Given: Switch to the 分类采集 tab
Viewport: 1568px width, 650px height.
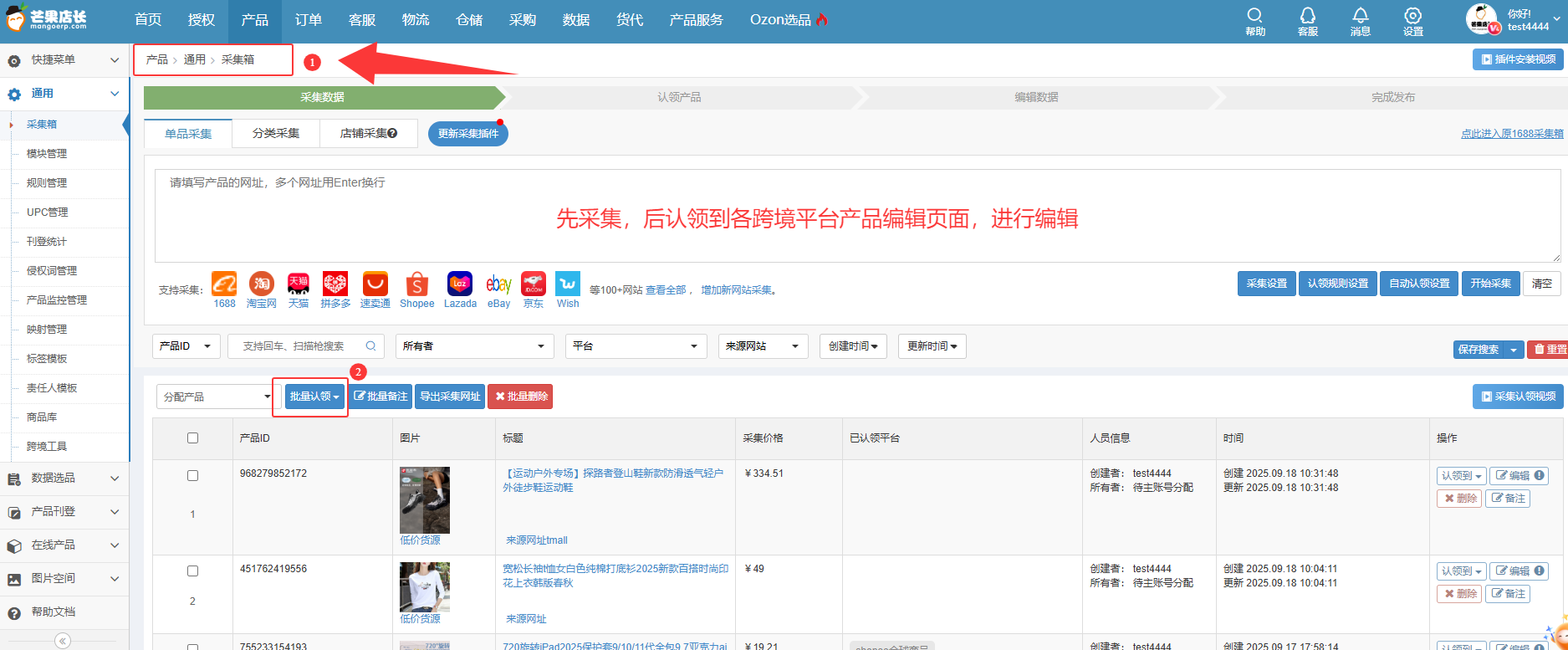Looking at the screenshot, I should tap(276, 134).
